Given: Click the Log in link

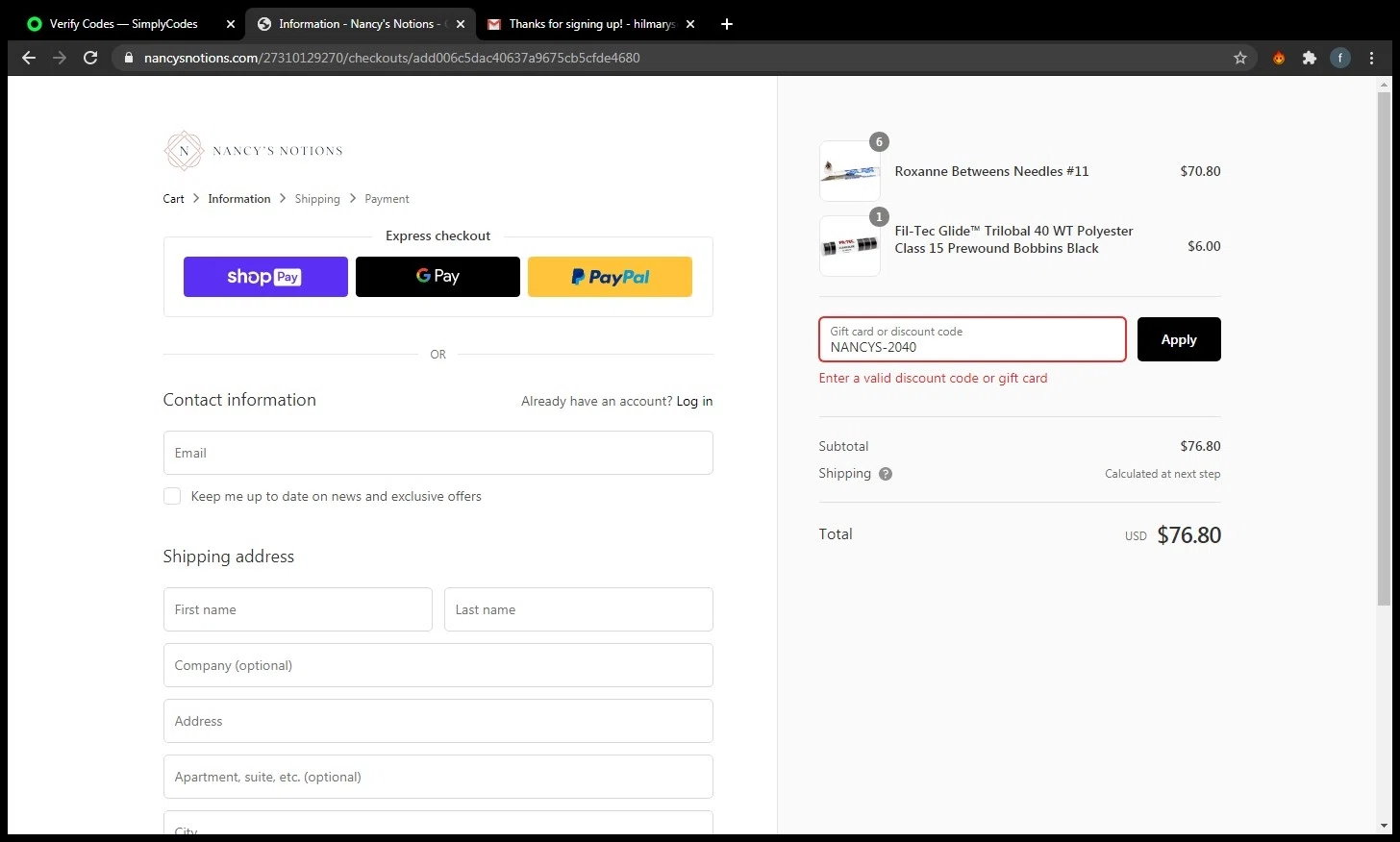Looking at the screenshot, I should pos(694,401).
